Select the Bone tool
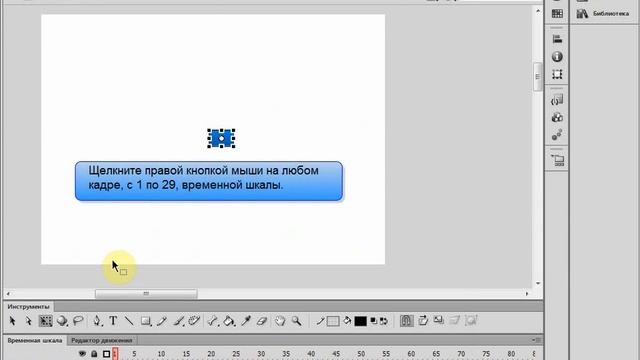This screenshot has width=640, height=360. click(213, 321)
